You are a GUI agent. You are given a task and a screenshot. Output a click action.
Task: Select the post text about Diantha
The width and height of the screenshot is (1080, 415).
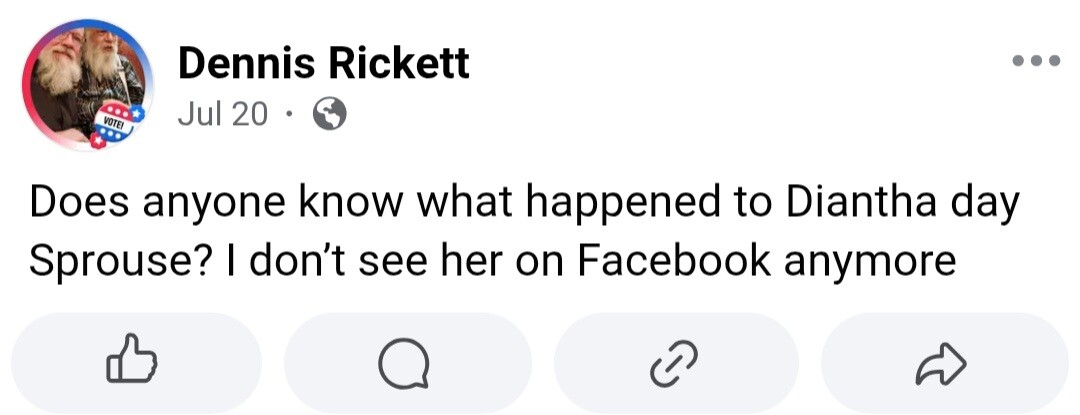tap(523, 232)
